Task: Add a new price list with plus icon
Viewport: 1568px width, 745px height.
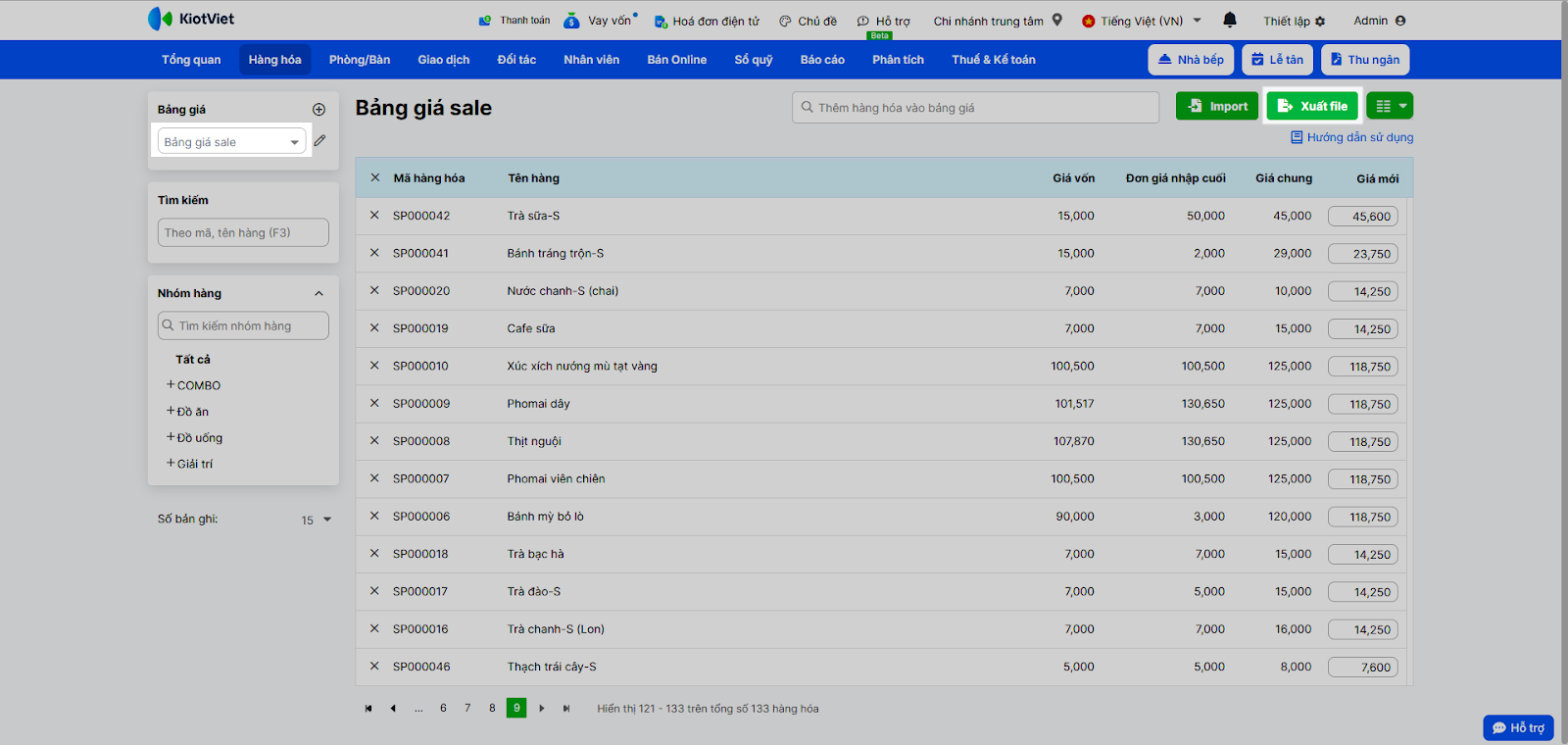Action: pyautogui.click(x=318, y=110)
